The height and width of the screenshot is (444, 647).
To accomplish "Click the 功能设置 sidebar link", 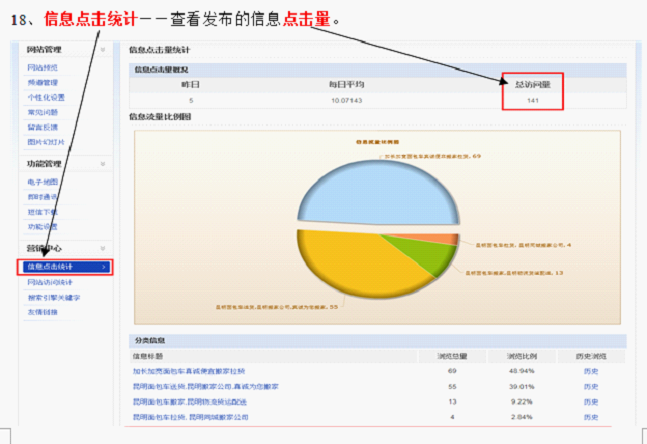I will 43,227.
